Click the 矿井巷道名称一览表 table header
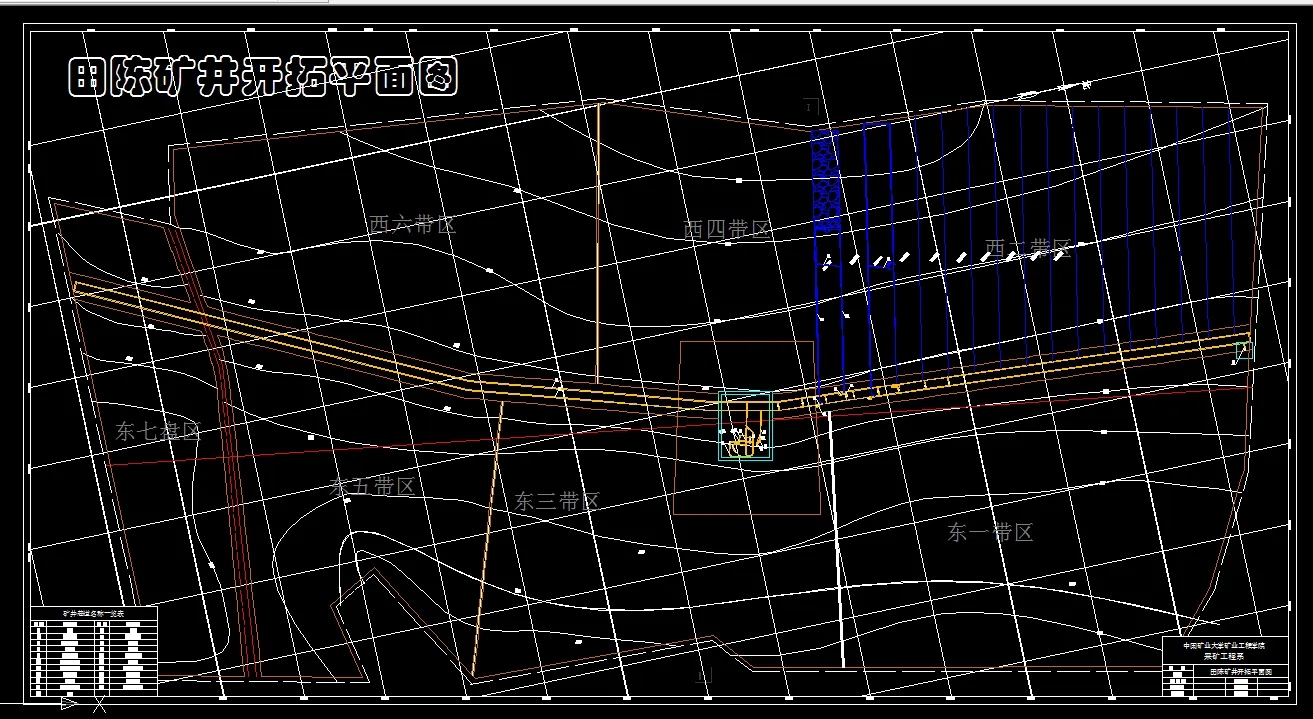Viewport: 1313px width, 719px height. tap(94, 611)
